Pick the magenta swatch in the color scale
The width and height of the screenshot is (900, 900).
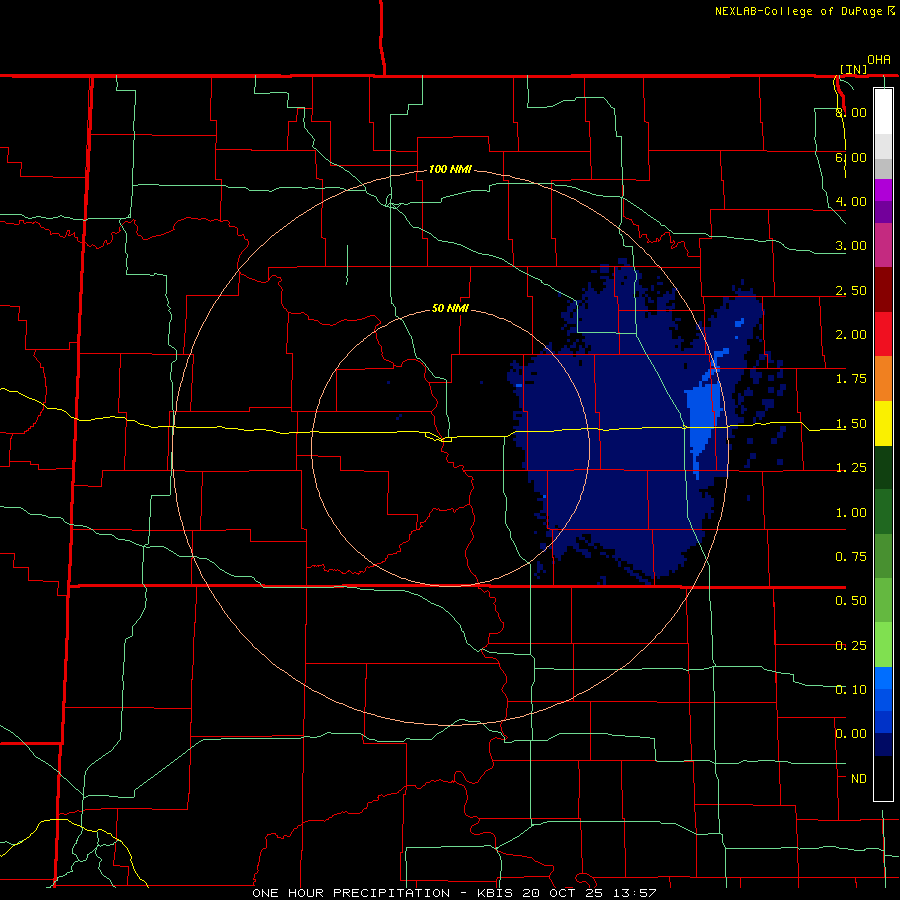883,190
